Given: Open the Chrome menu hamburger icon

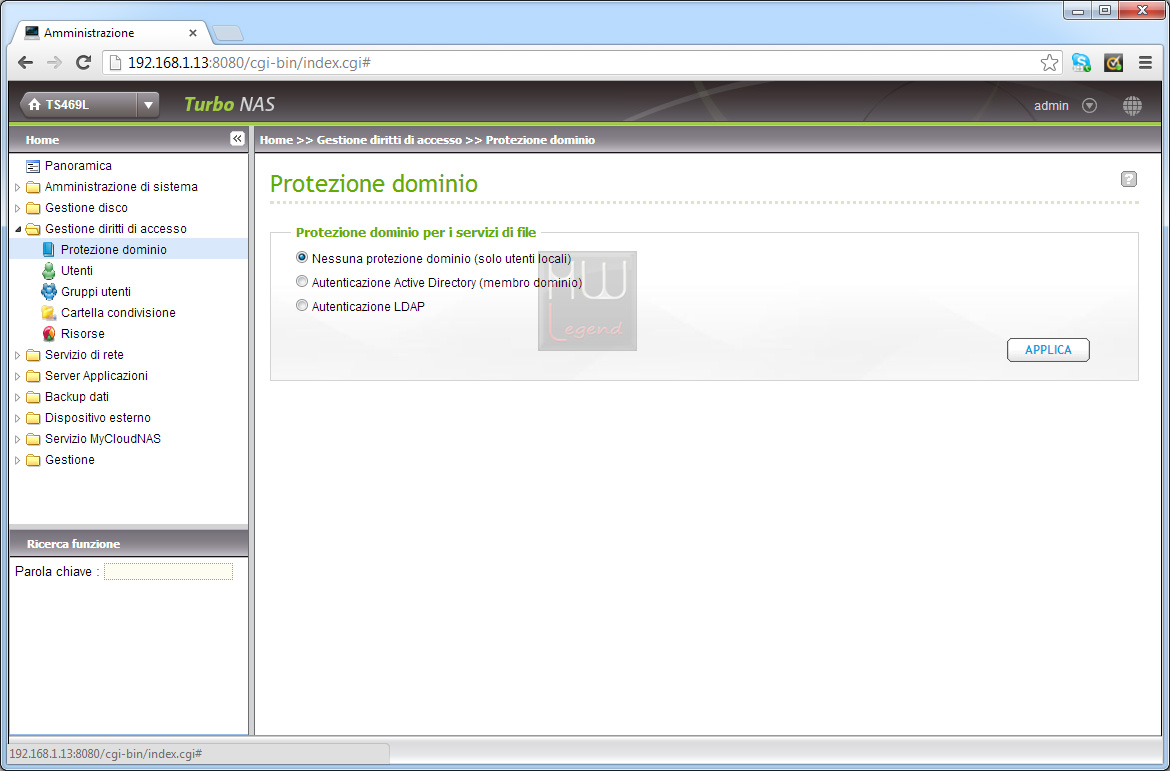Looking at the screenshot, I should click(1146, 63).
